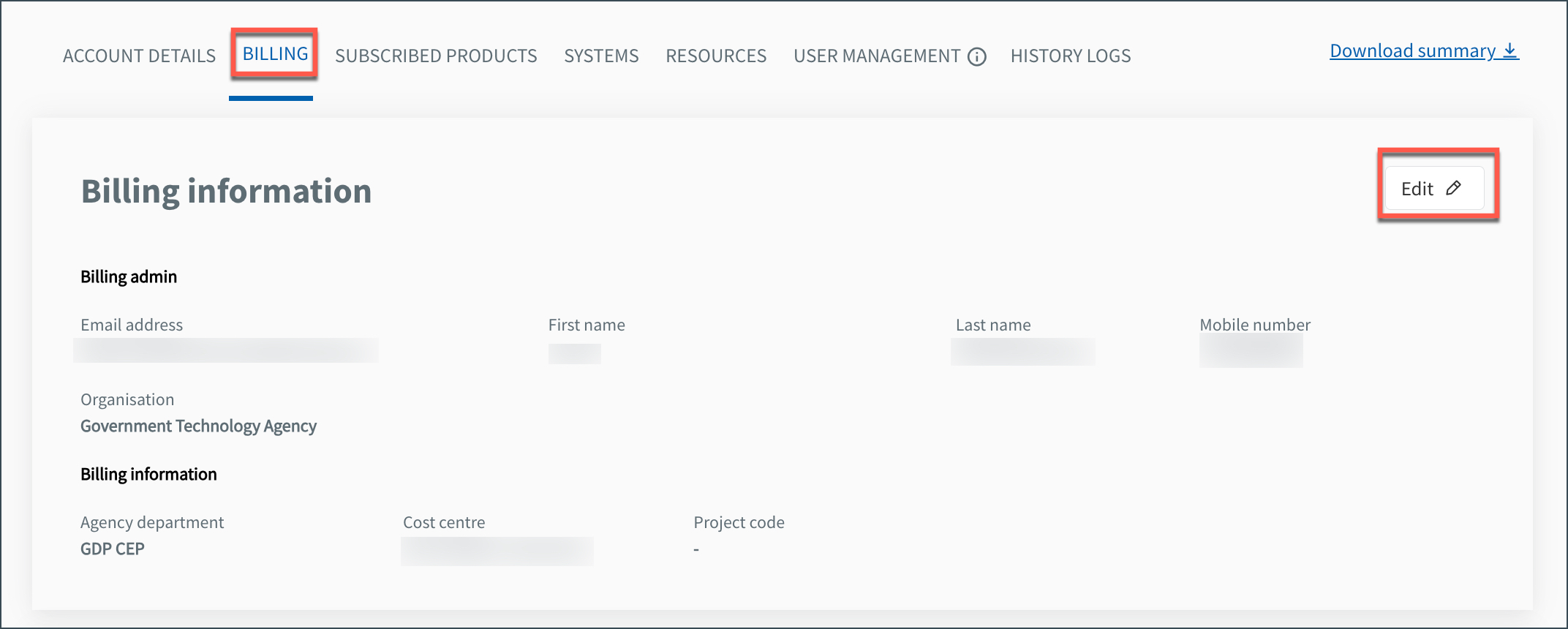Select the Billing tab

point(275,53)
